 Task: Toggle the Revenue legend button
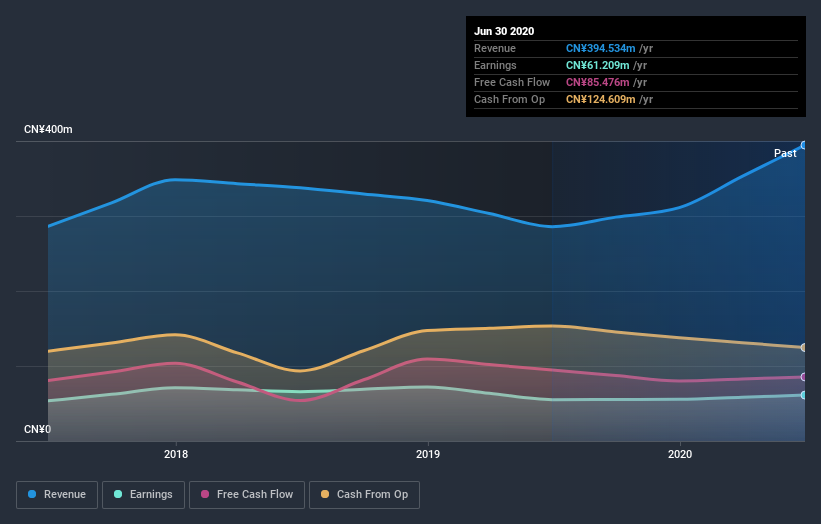click(57, 495)
